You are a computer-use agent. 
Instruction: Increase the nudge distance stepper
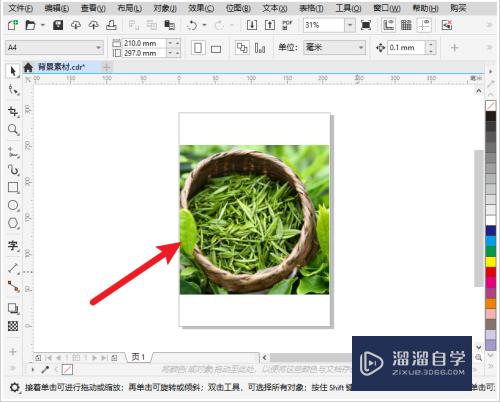(431, 44)
